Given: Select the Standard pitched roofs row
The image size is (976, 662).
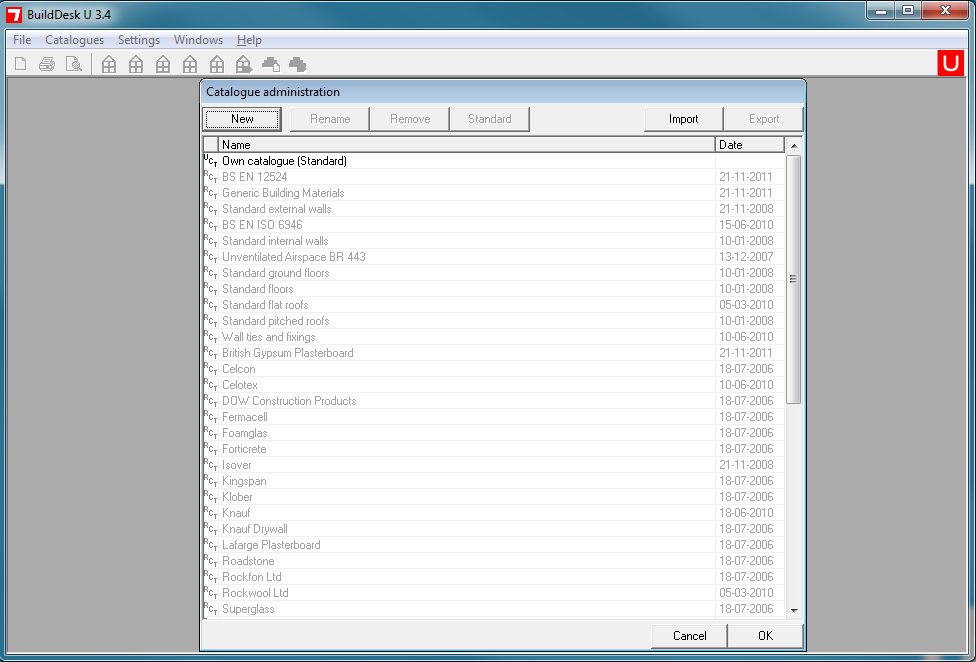Looking at the screenshot, I should click(494, 321).
